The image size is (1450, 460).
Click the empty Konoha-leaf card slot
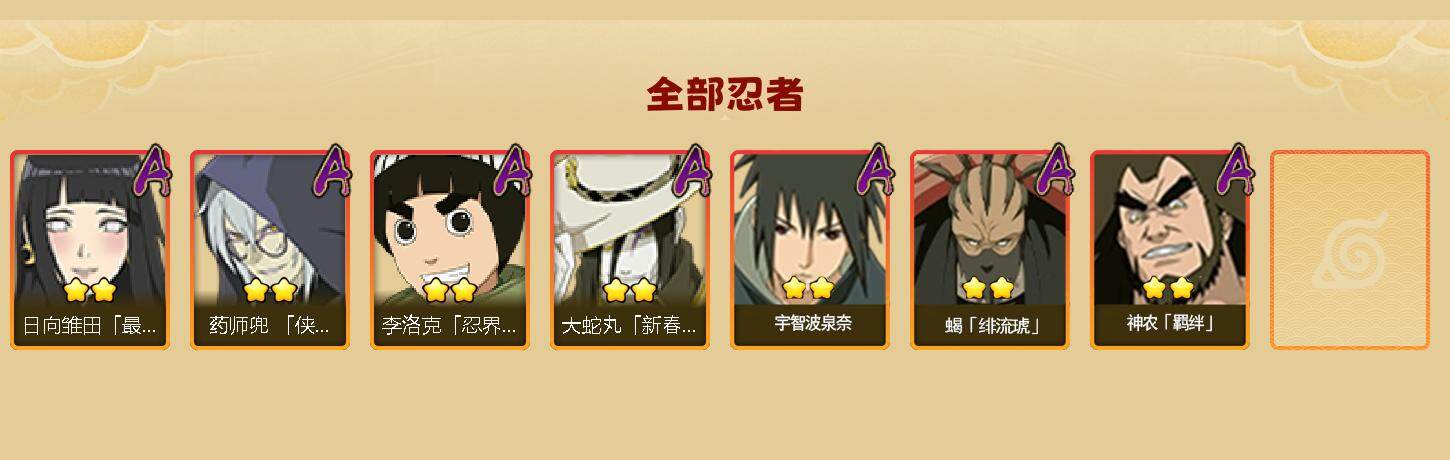(1350, 250)
